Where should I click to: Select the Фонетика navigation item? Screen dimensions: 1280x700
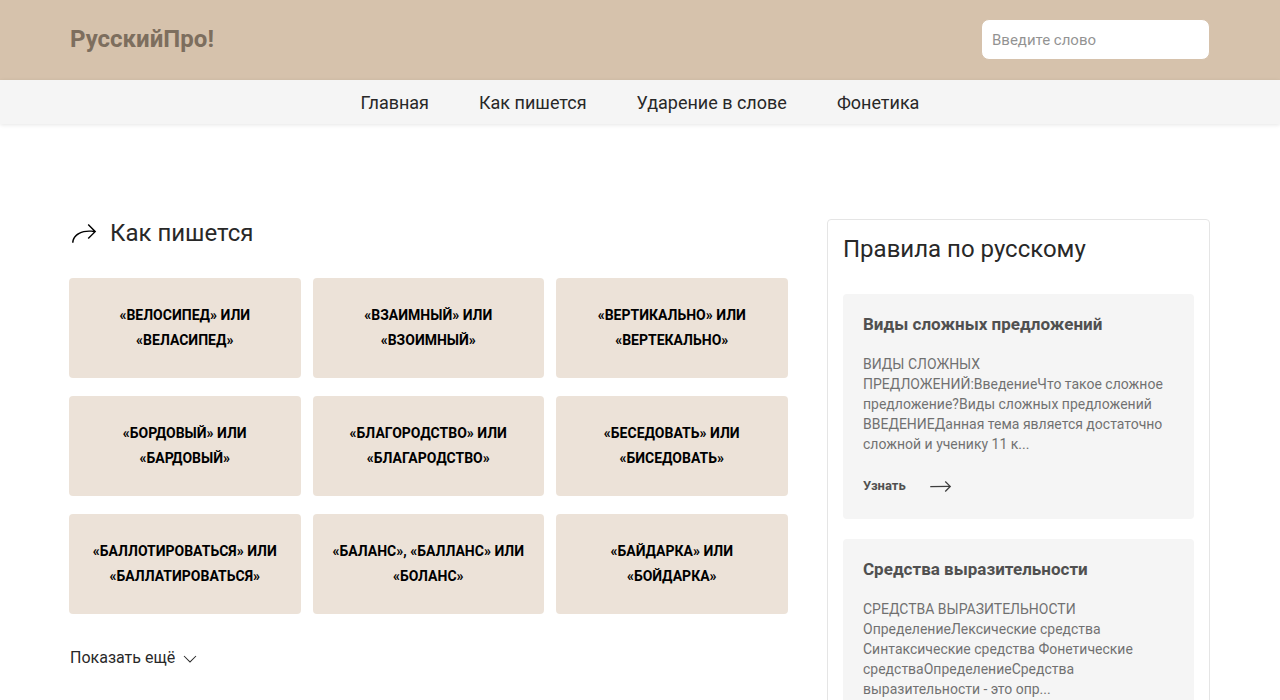pyautogui.click(x=878, y=103)
